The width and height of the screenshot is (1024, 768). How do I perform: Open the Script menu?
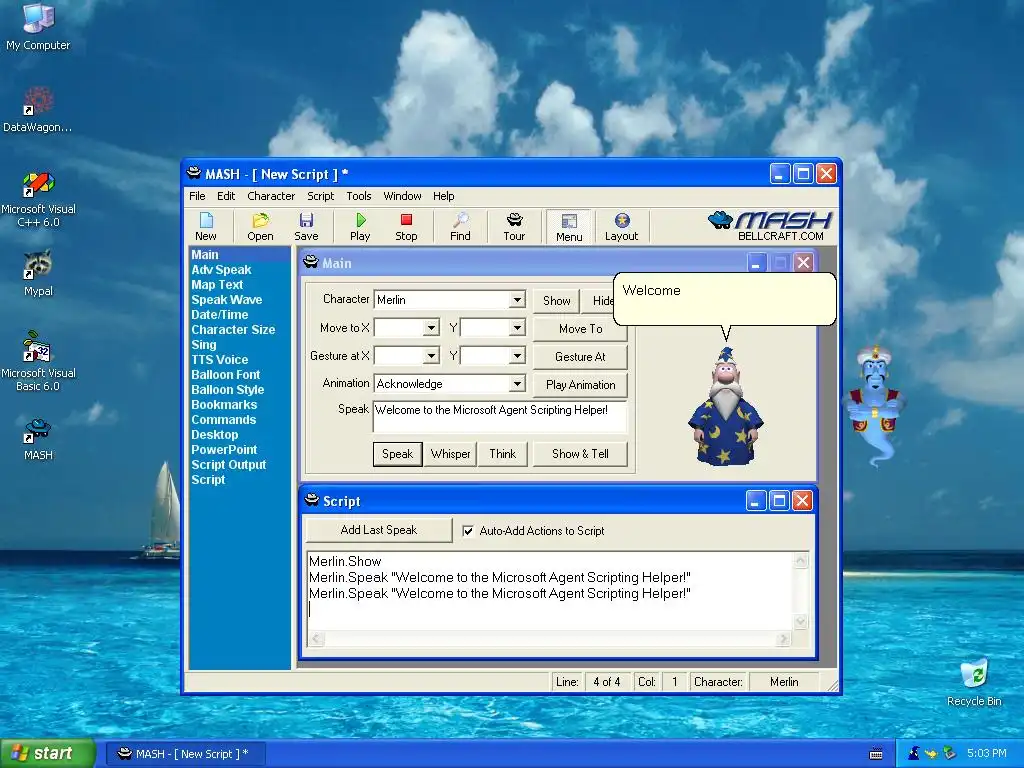point(321,196)
